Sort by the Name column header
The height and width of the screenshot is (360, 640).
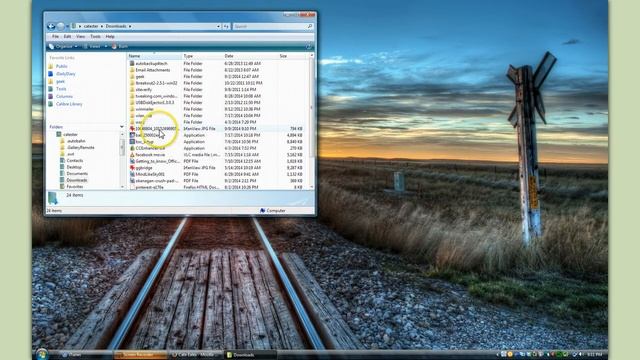154,56
